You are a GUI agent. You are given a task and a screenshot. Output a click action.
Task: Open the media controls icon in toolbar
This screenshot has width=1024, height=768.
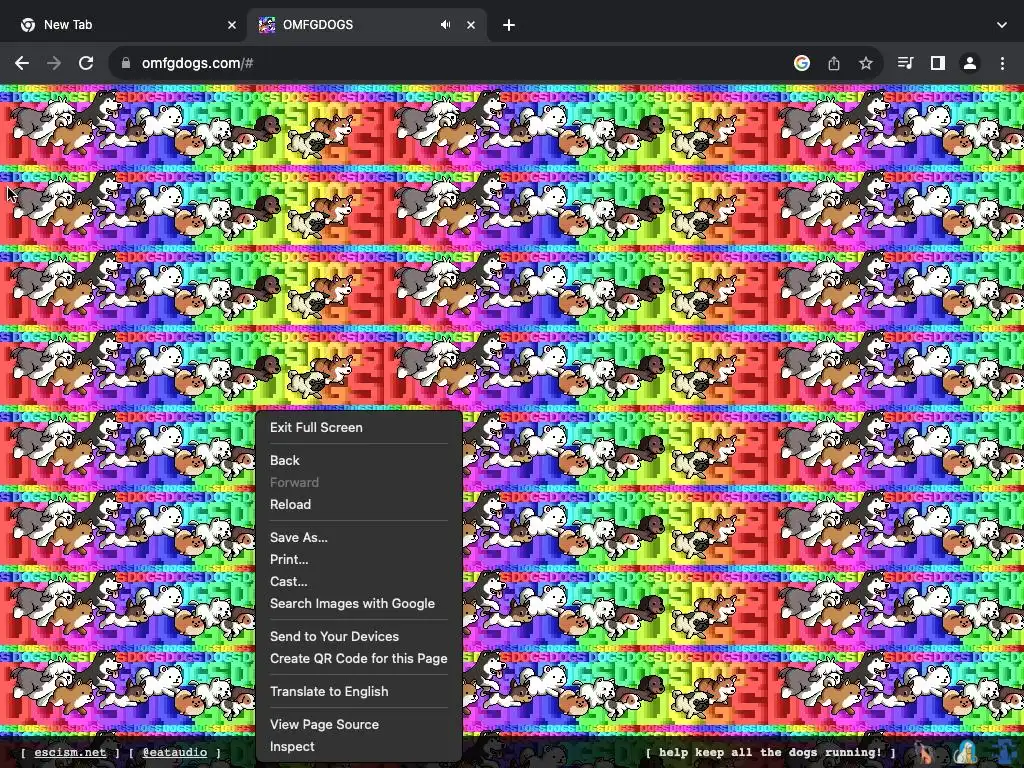905,63
